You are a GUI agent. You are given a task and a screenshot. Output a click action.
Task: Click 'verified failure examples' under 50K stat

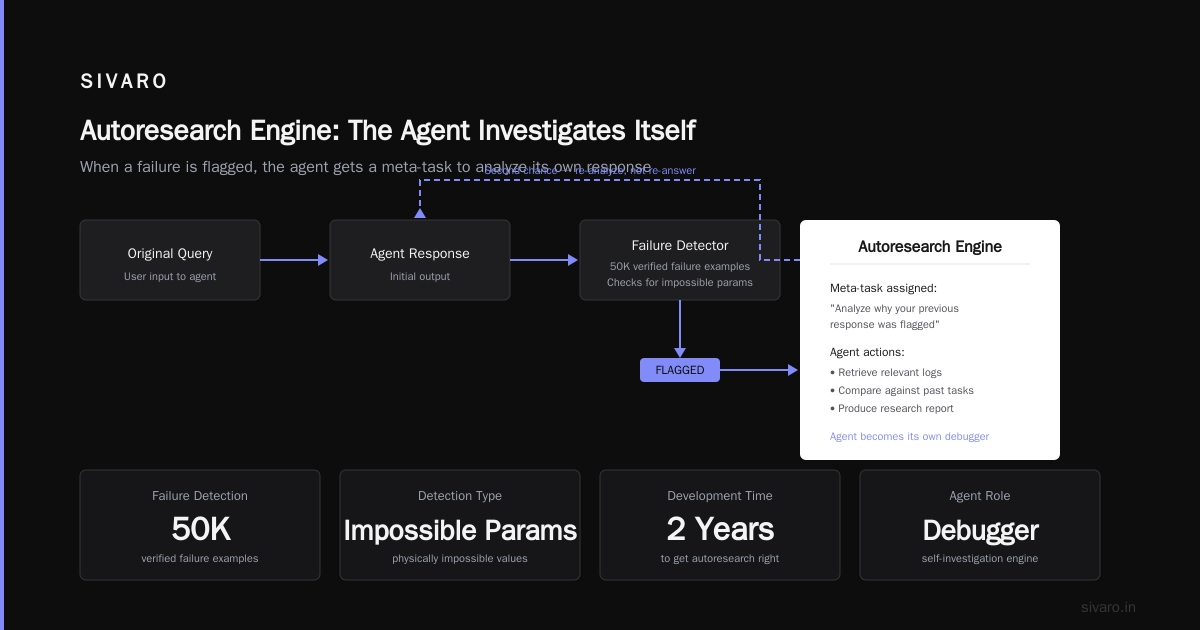coord(200,558)
